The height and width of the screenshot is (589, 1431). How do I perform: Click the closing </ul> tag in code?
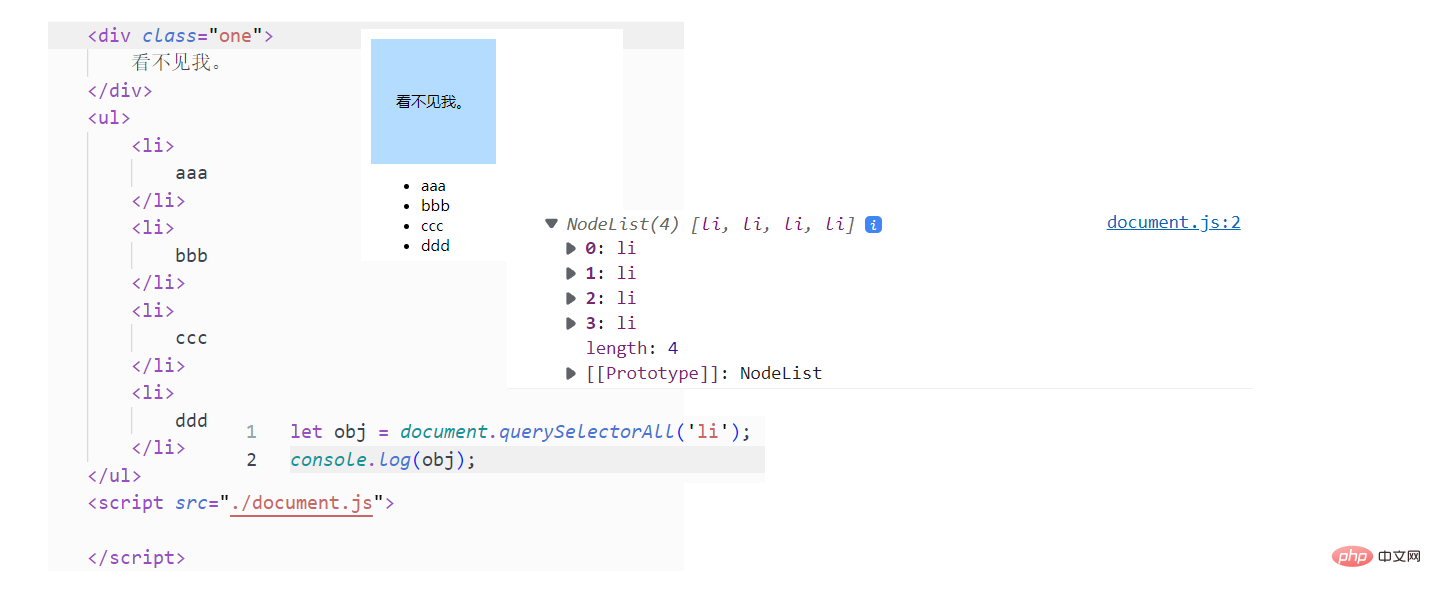pyautogui.click(x=114, y=475)
